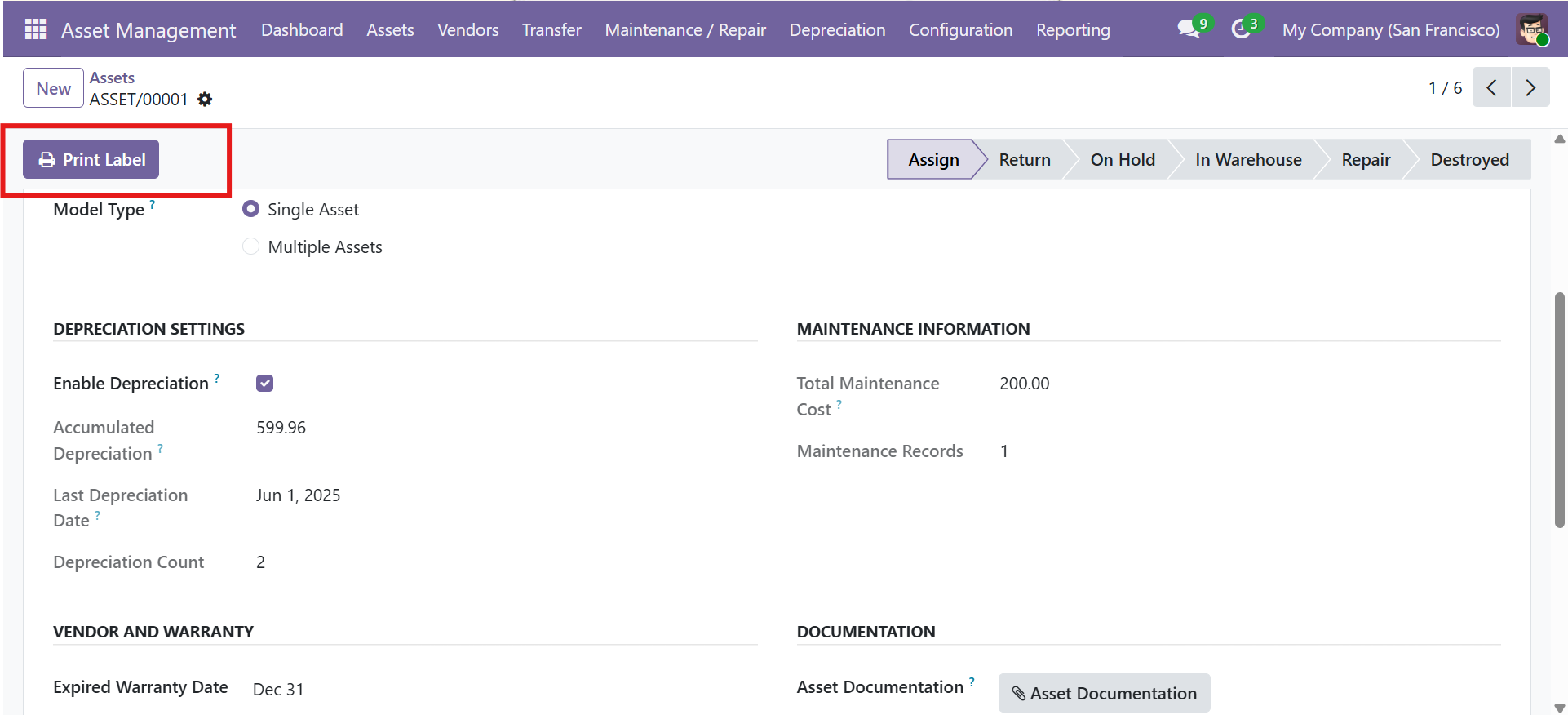
Task: Open company switcher My Company (San Francisco)
Action: click(1391, 29)
